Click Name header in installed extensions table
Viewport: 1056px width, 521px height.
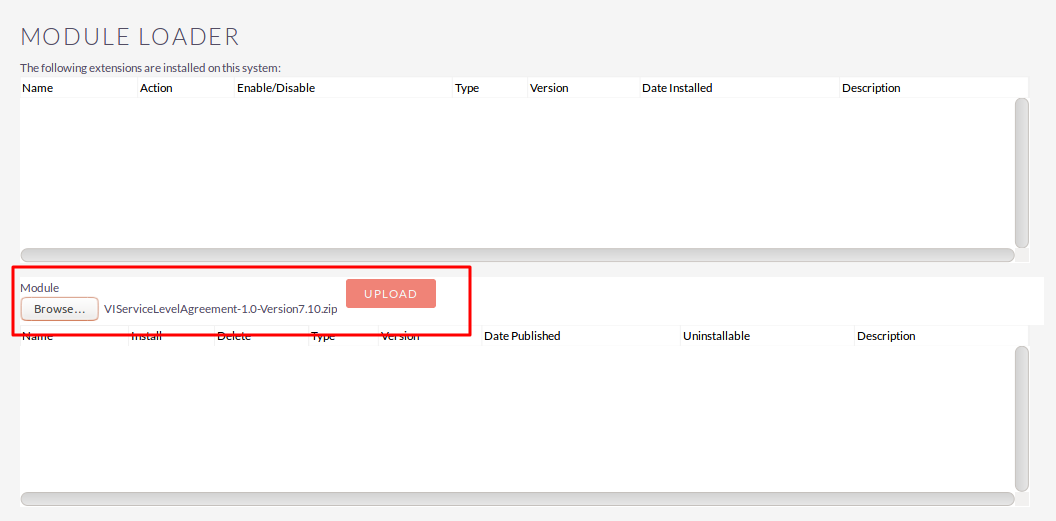(x=38, y=88)
